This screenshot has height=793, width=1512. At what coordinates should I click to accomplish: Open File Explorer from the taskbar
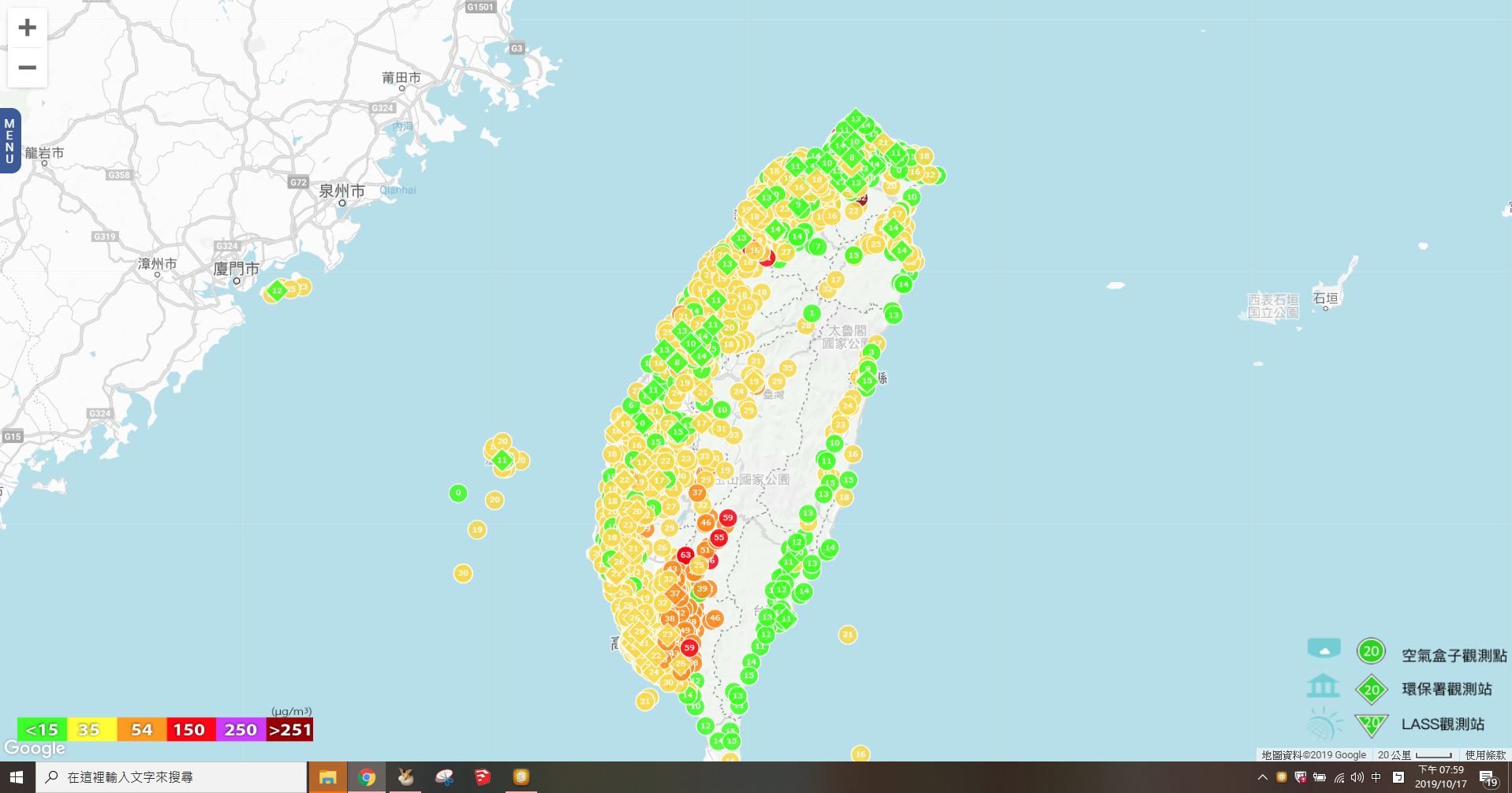[327, 777]
